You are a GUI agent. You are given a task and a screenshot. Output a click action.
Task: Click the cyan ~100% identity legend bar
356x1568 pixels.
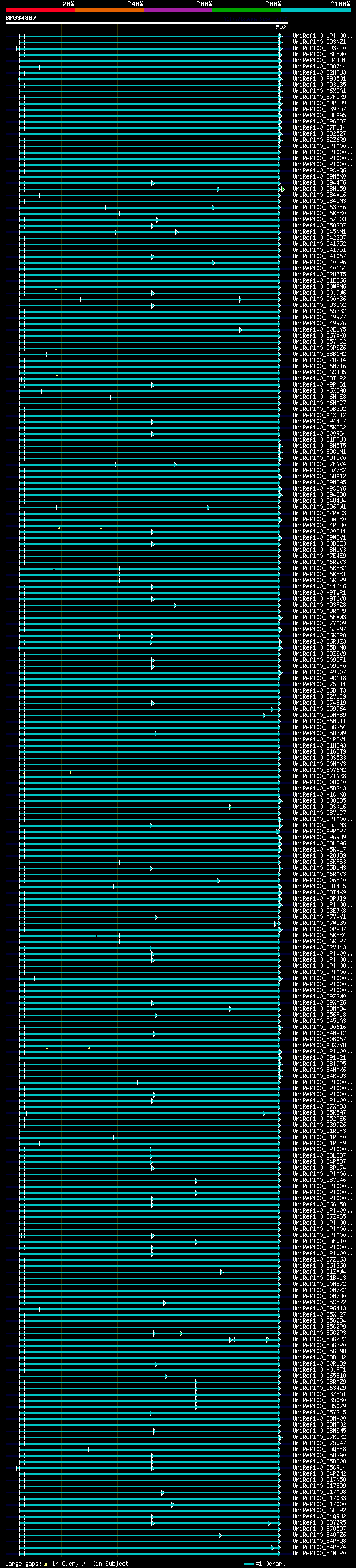[x=316, y=10]
